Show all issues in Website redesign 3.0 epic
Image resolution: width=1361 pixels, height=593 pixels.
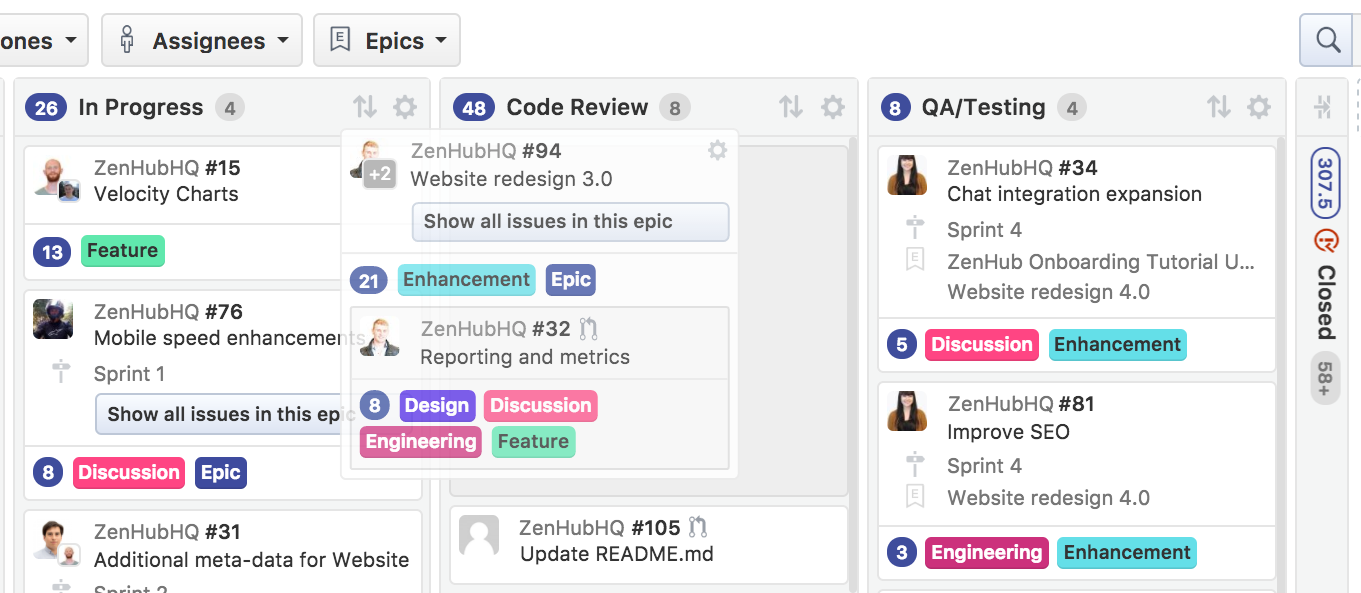(570, 222)
